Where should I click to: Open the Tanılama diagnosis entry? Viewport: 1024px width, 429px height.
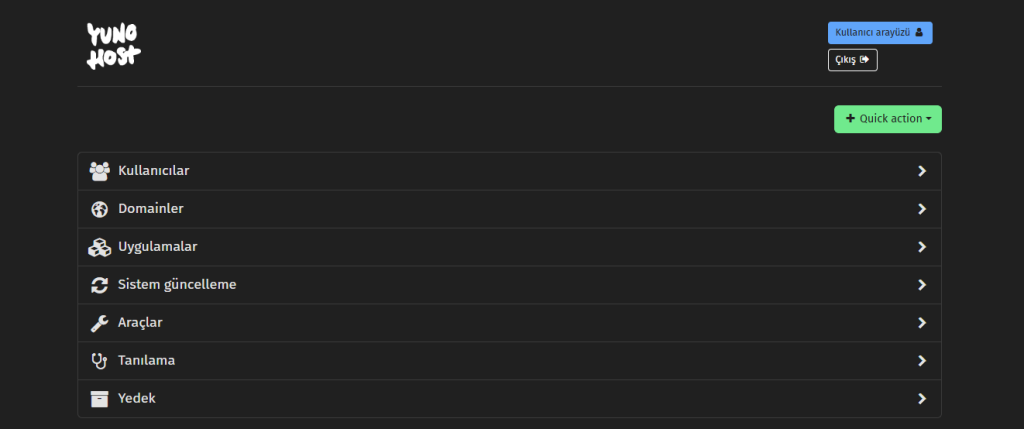[x=509, y=360]
